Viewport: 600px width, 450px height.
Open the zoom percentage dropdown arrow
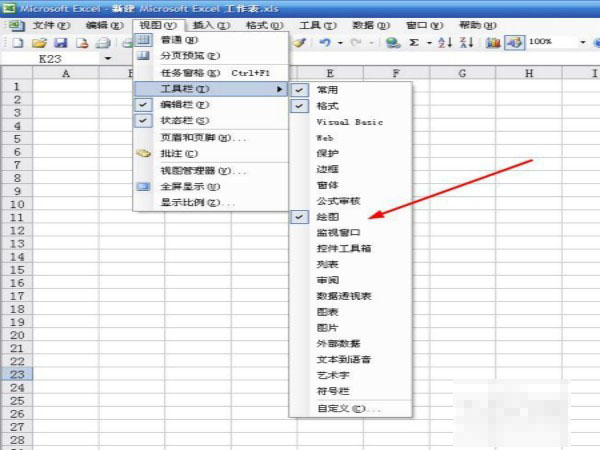pos(583,42)
